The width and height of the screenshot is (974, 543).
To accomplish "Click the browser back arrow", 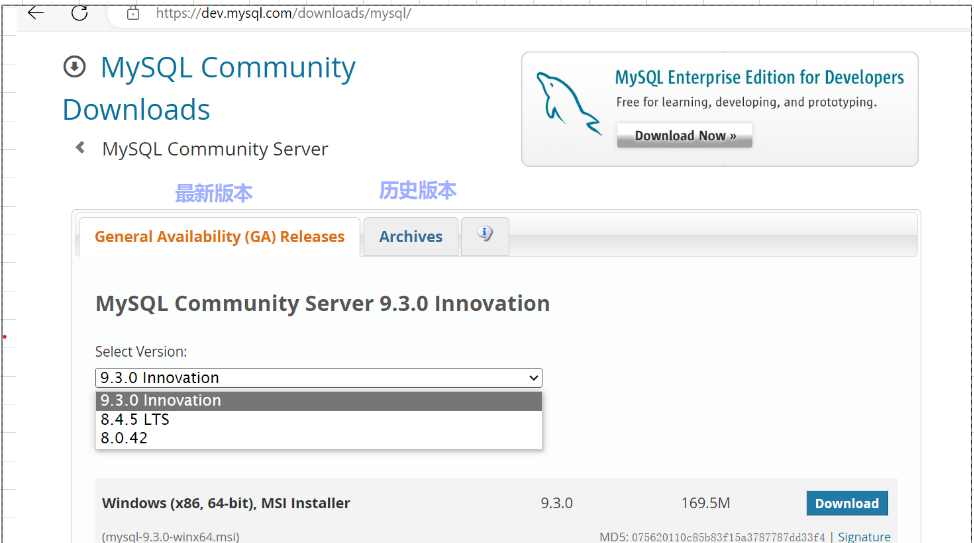I will [x=36, y=12].
